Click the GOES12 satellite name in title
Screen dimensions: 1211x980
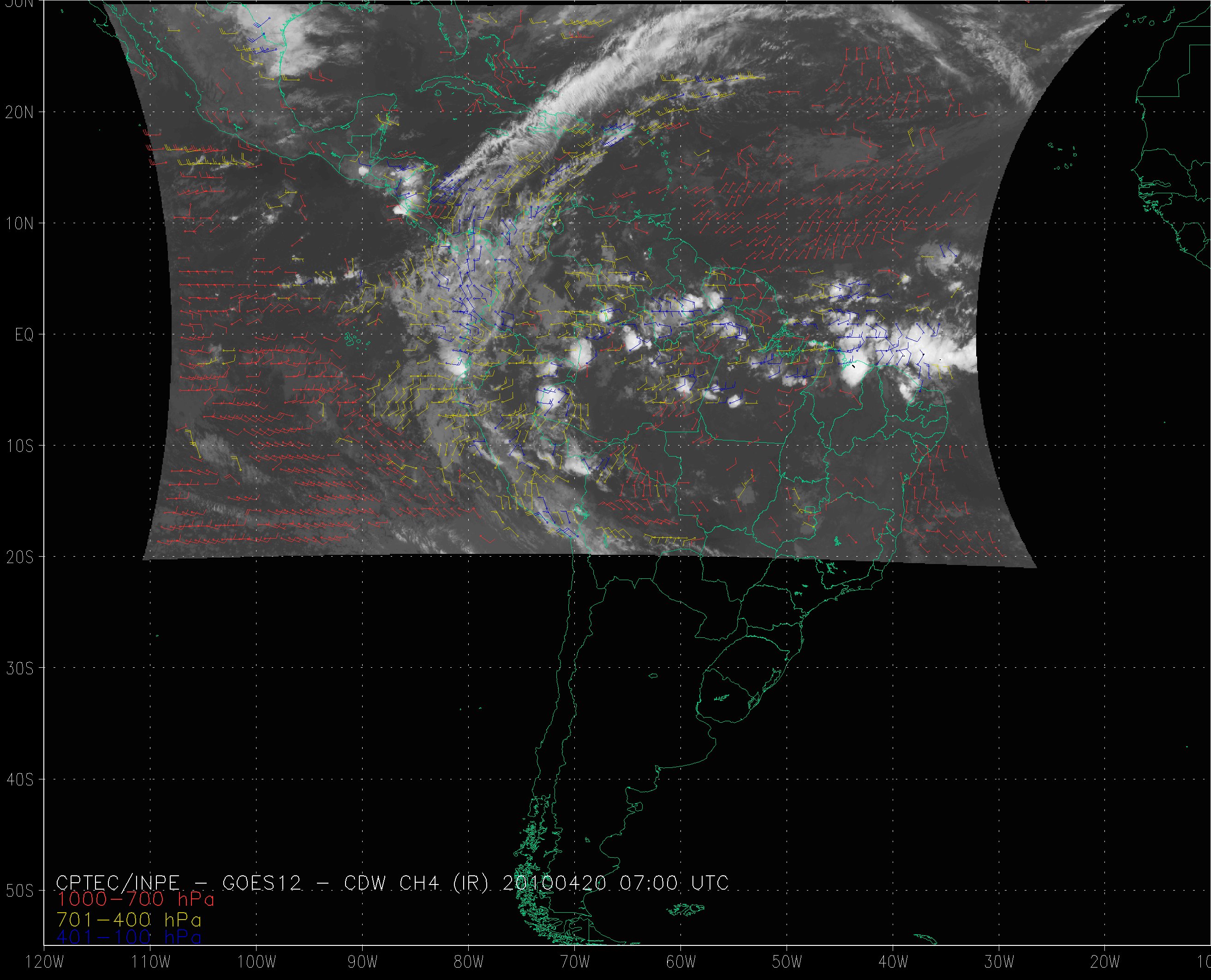click(x=262, y=882)
